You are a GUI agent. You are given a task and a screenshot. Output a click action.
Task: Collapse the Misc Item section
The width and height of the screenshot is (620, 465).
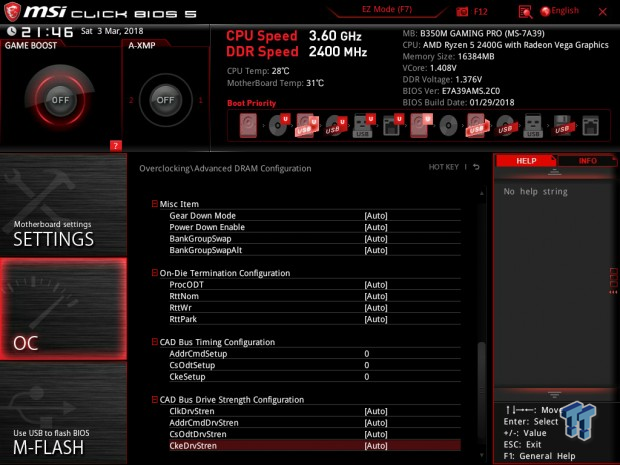click(x=155, y=204)
